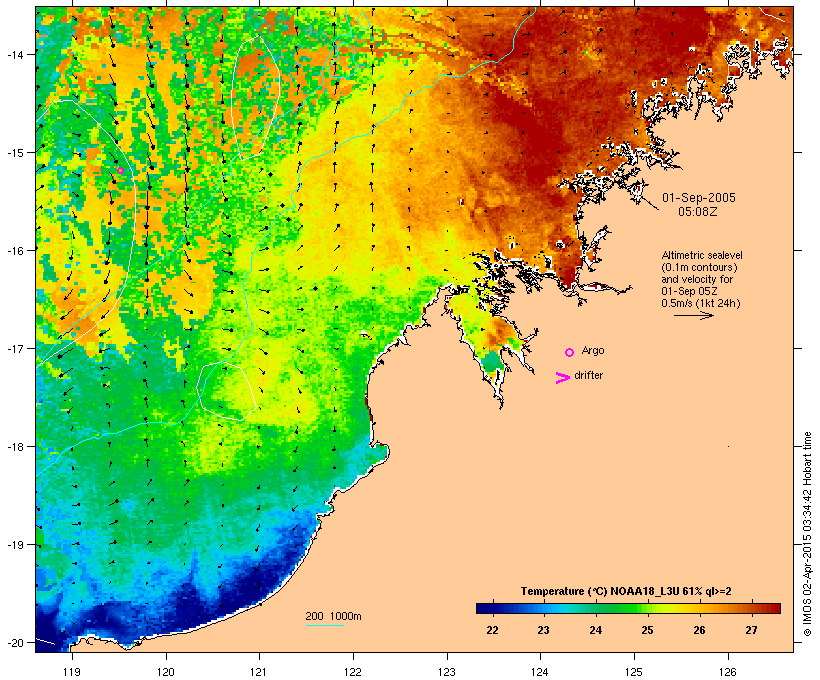Click the magenta drifter symbol in legend
Screen dimensions: 820x680
click(x=562, y=378)
